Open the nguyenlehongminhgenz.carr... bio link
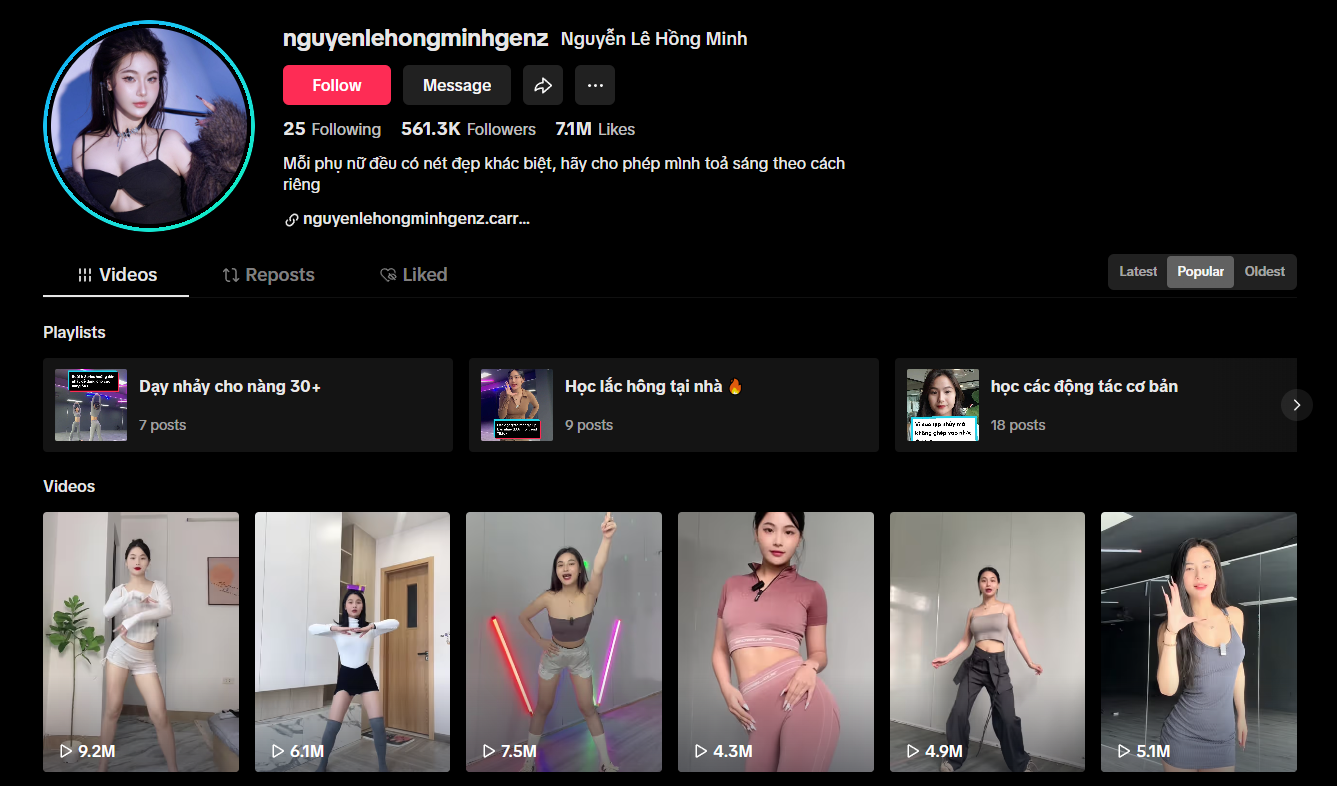1337x786 pixels. coord(416,219)
